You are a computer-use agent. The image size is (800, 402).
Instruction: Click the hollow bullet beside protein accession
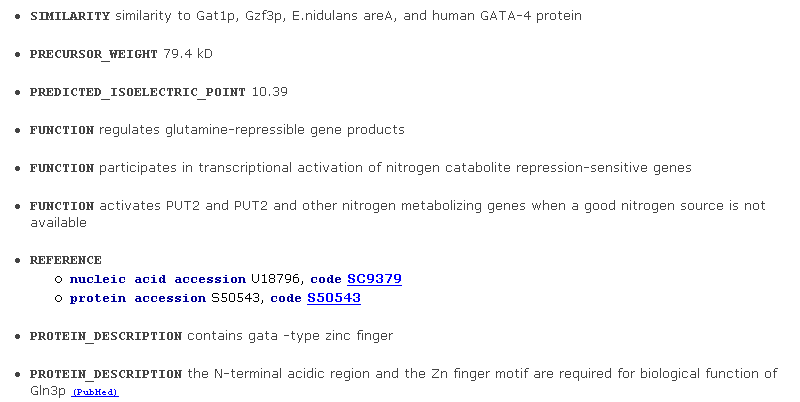tap(58, 298)
